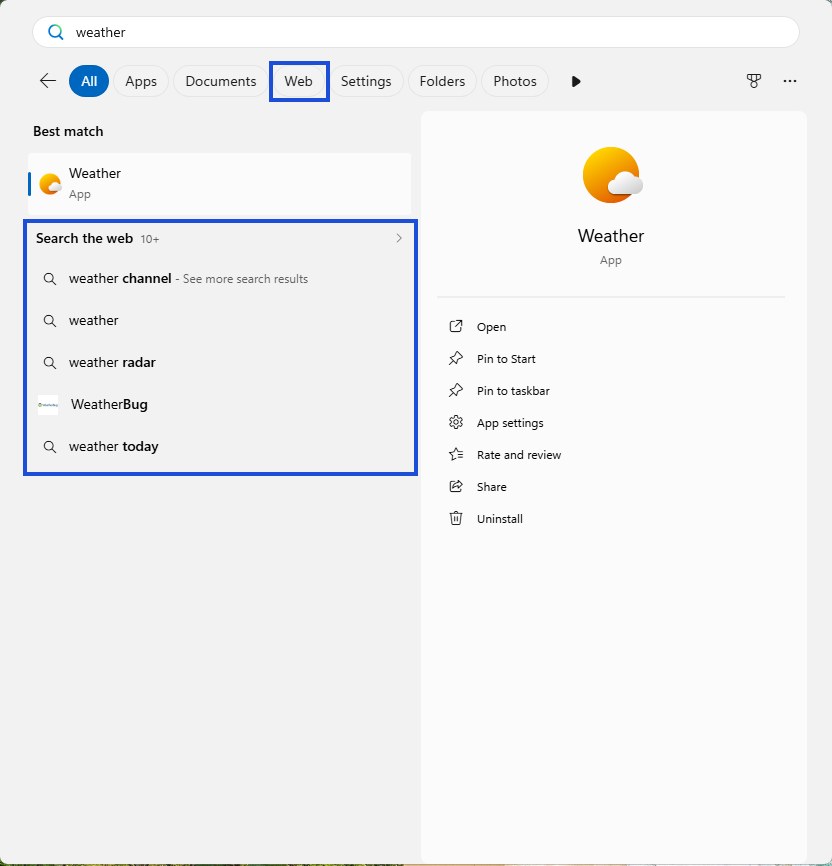Switch to the Photos filter tab
This screenshot has width=832, height=866.
(515, 81)
